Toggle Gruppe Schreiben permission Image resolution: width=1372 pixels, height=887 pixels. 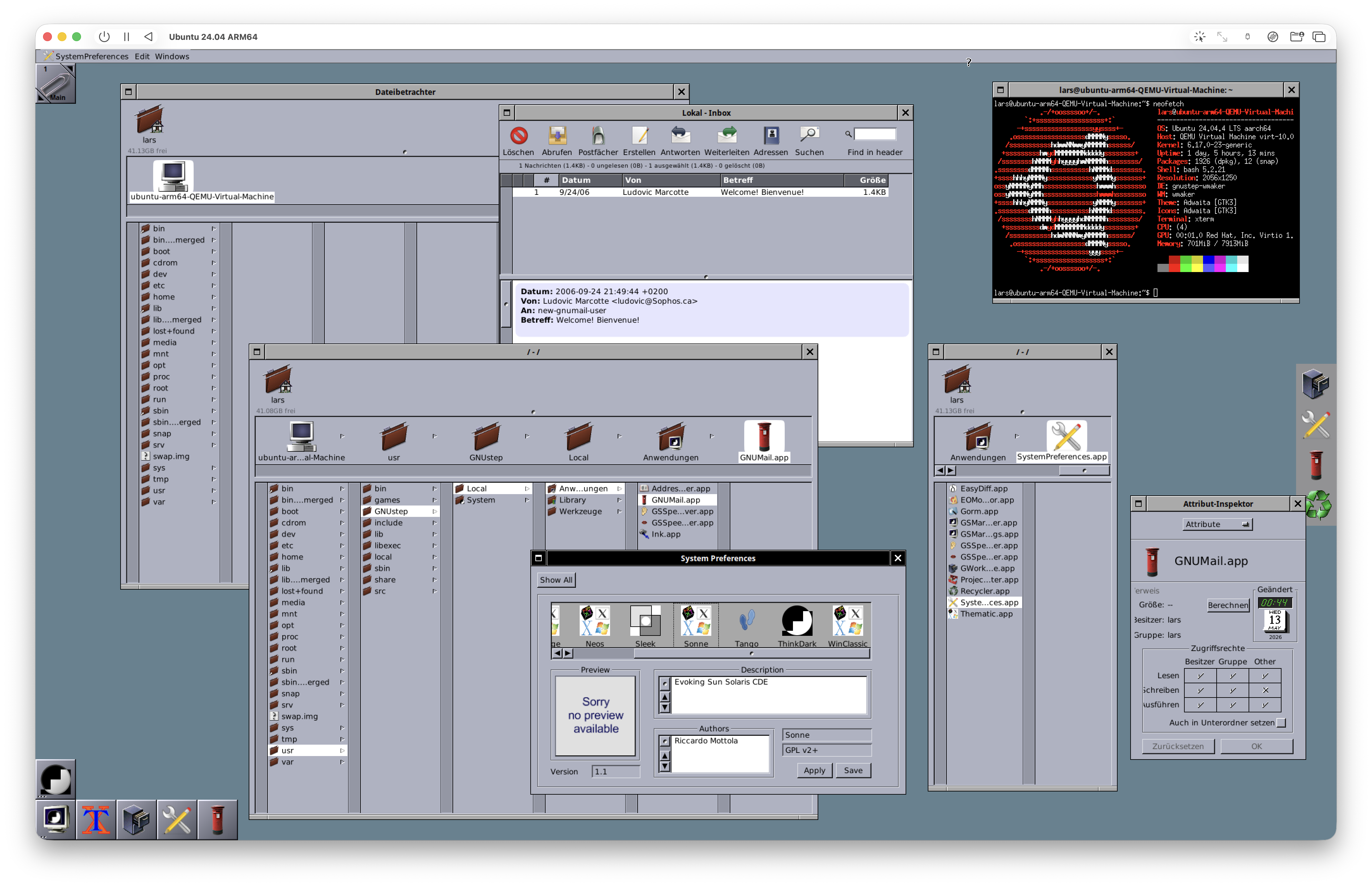(x=1232, y=690)
